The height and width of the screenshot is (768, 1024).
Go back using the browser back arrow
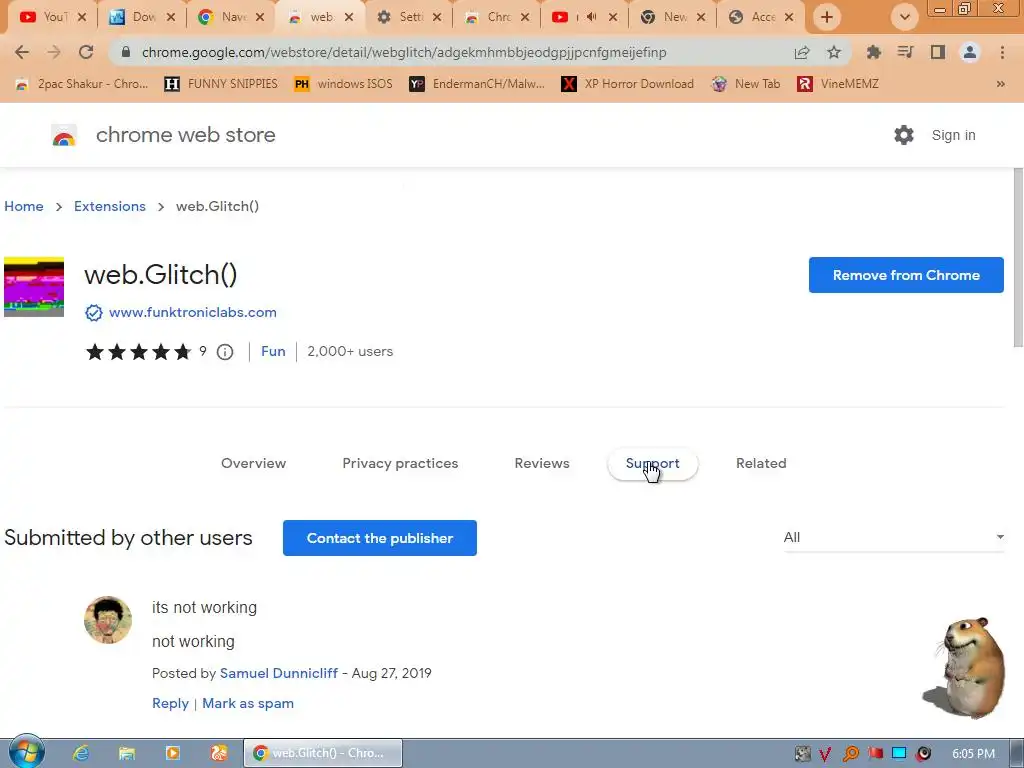coord(22,52)
